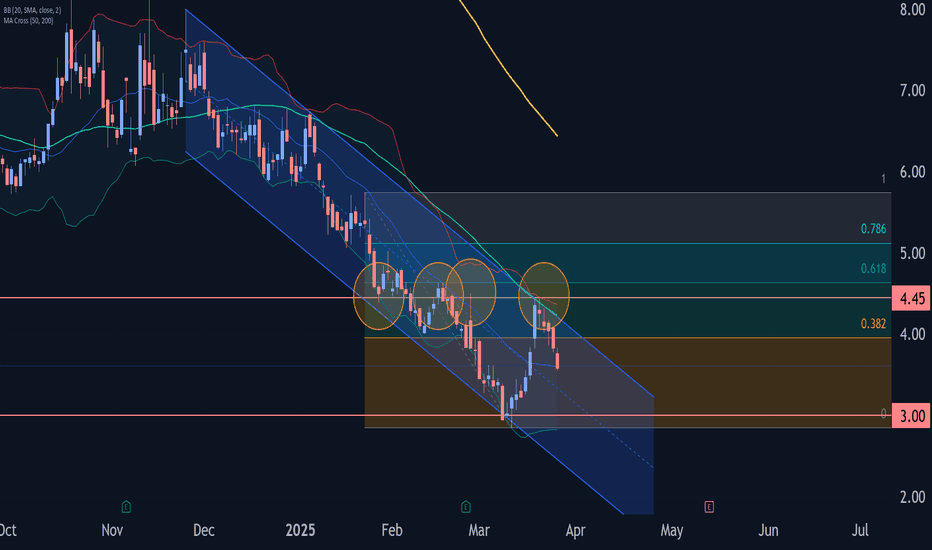The image size is (932, 550).
Task: Click the earnings marker before March
Action: (465, 507)
